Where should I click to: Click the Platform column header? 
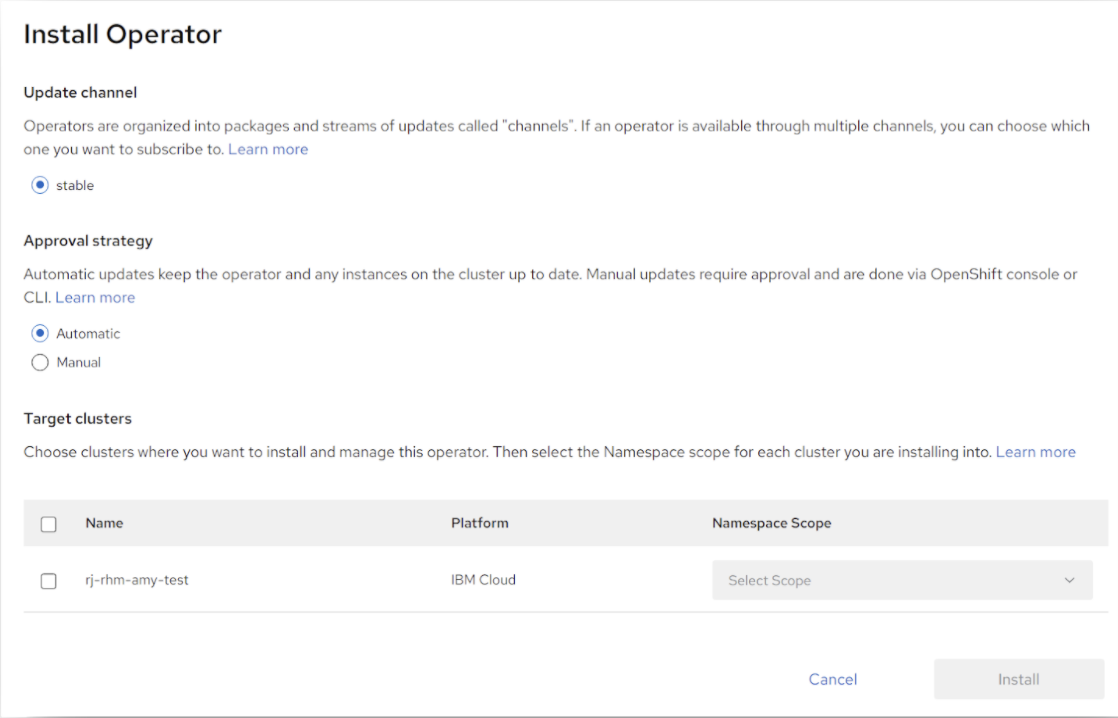pos(480,523)
